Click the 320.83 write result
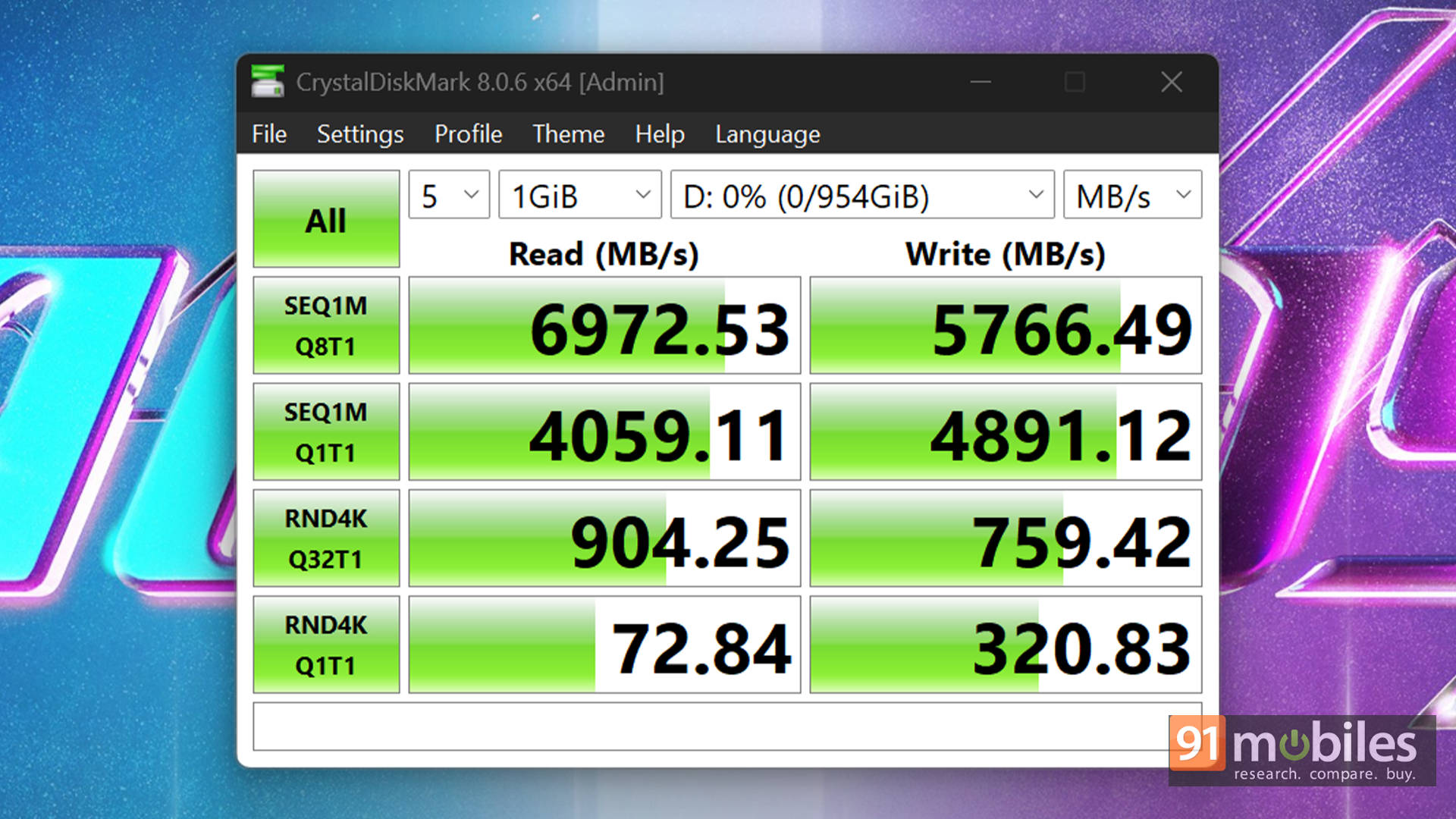Screen dimensions: 1456x819 coord(1006,644)
